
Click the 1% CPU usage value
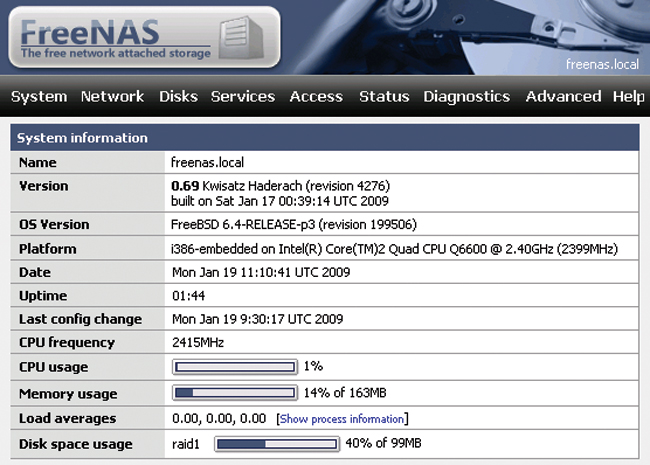tap(313, 366)
